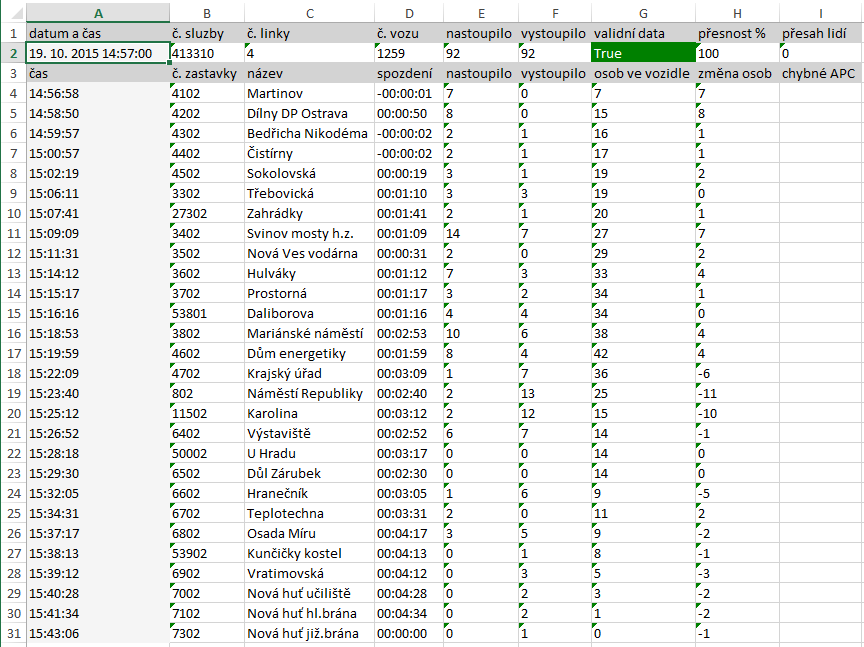864x647 pixels.
Task: Select column C header
Action: point(310,13)
